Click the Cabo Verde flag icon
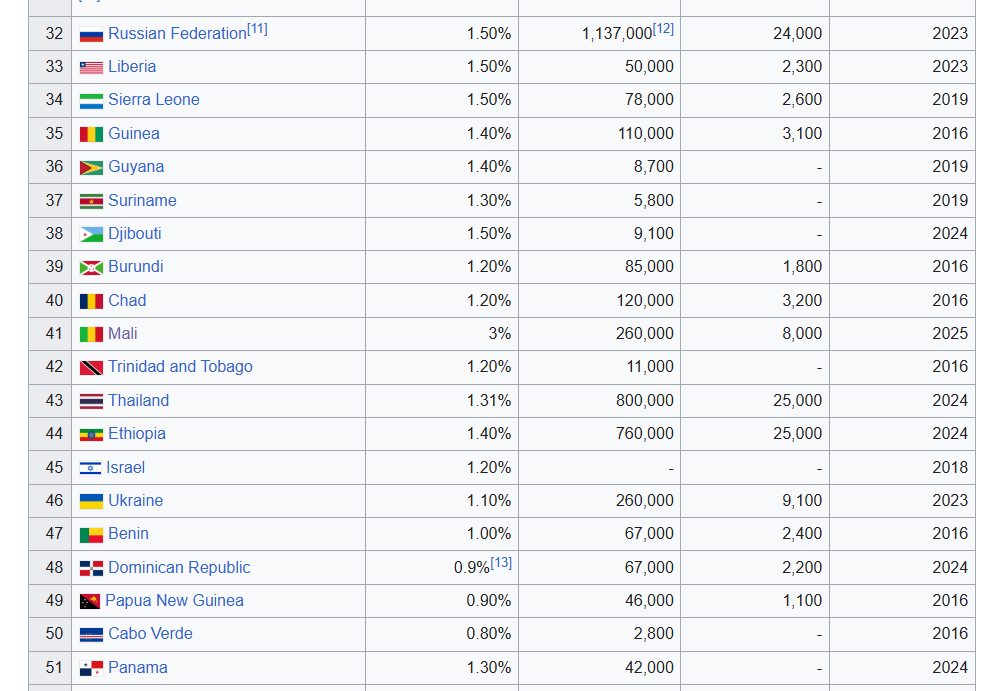 point(91,635)
